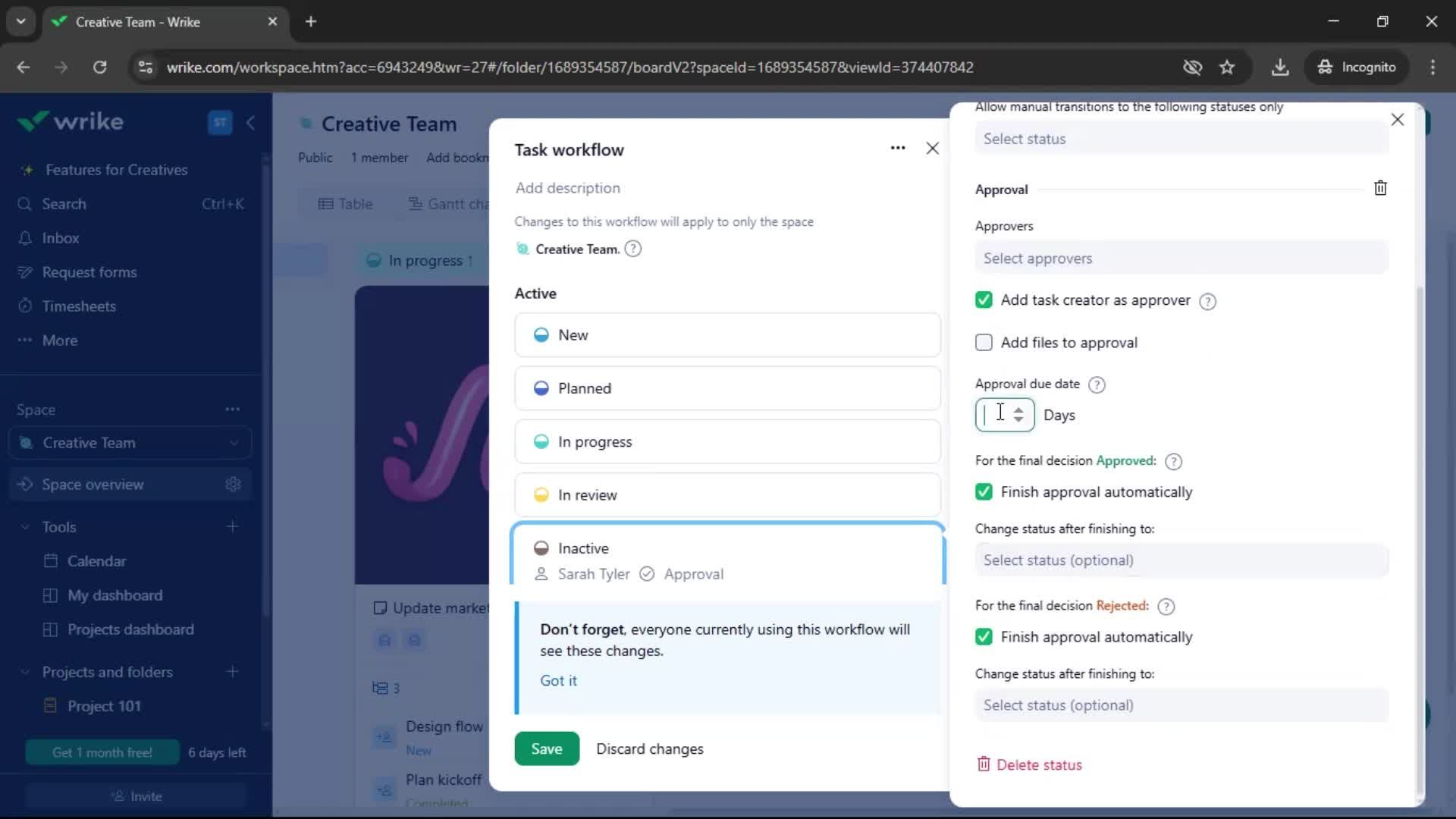Open Select status dropdown for manual transitions

point(1181,139)
